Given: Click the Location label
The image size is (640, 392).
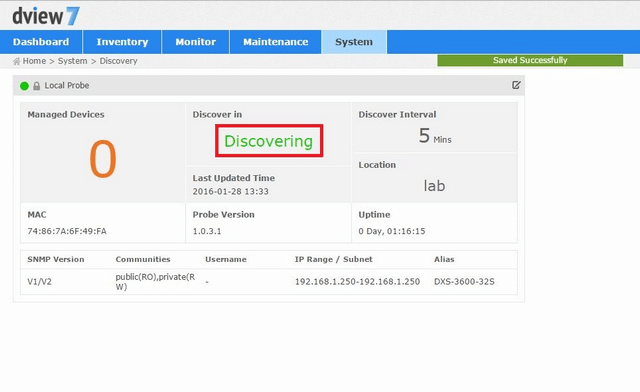Looking at the screenshot, I should tap(377, 165).
